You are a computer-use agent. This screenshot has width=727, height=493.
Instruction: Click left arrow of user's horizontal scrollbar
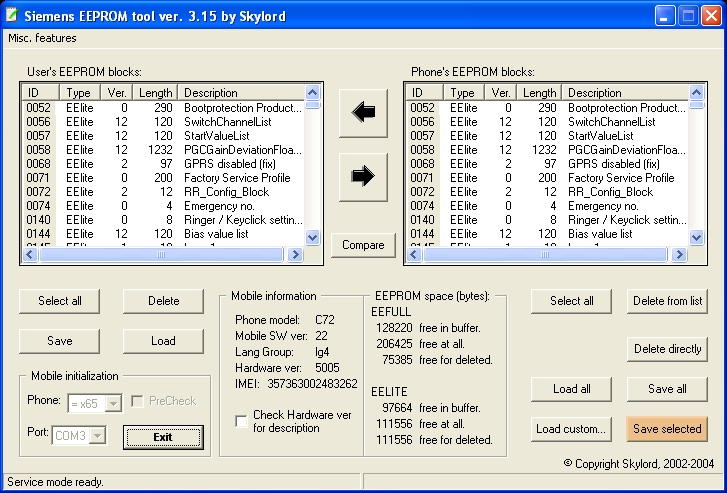[30, 255]
